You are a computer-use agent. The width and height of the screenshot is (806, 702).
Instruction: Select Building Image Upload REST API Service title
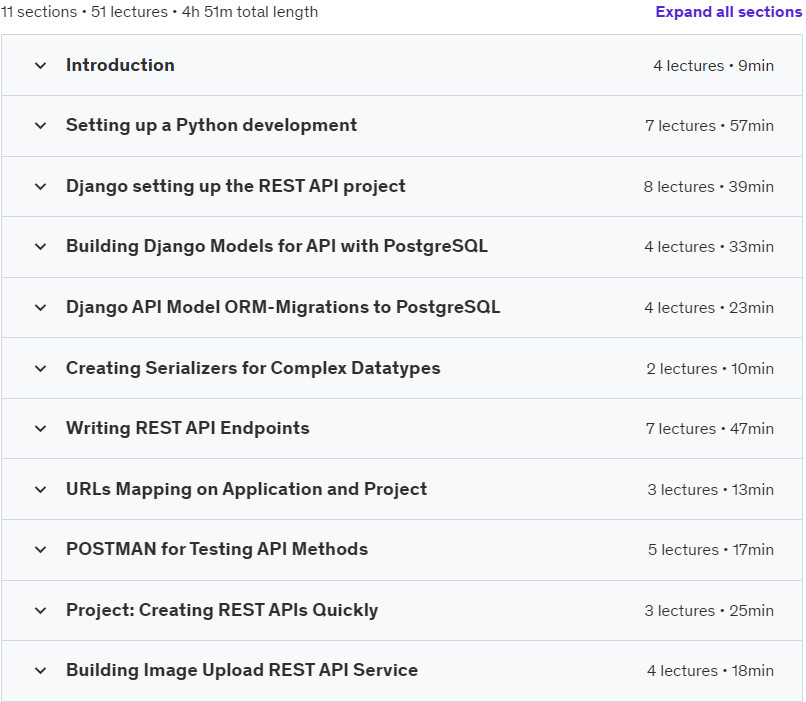(x=242, y=670)
